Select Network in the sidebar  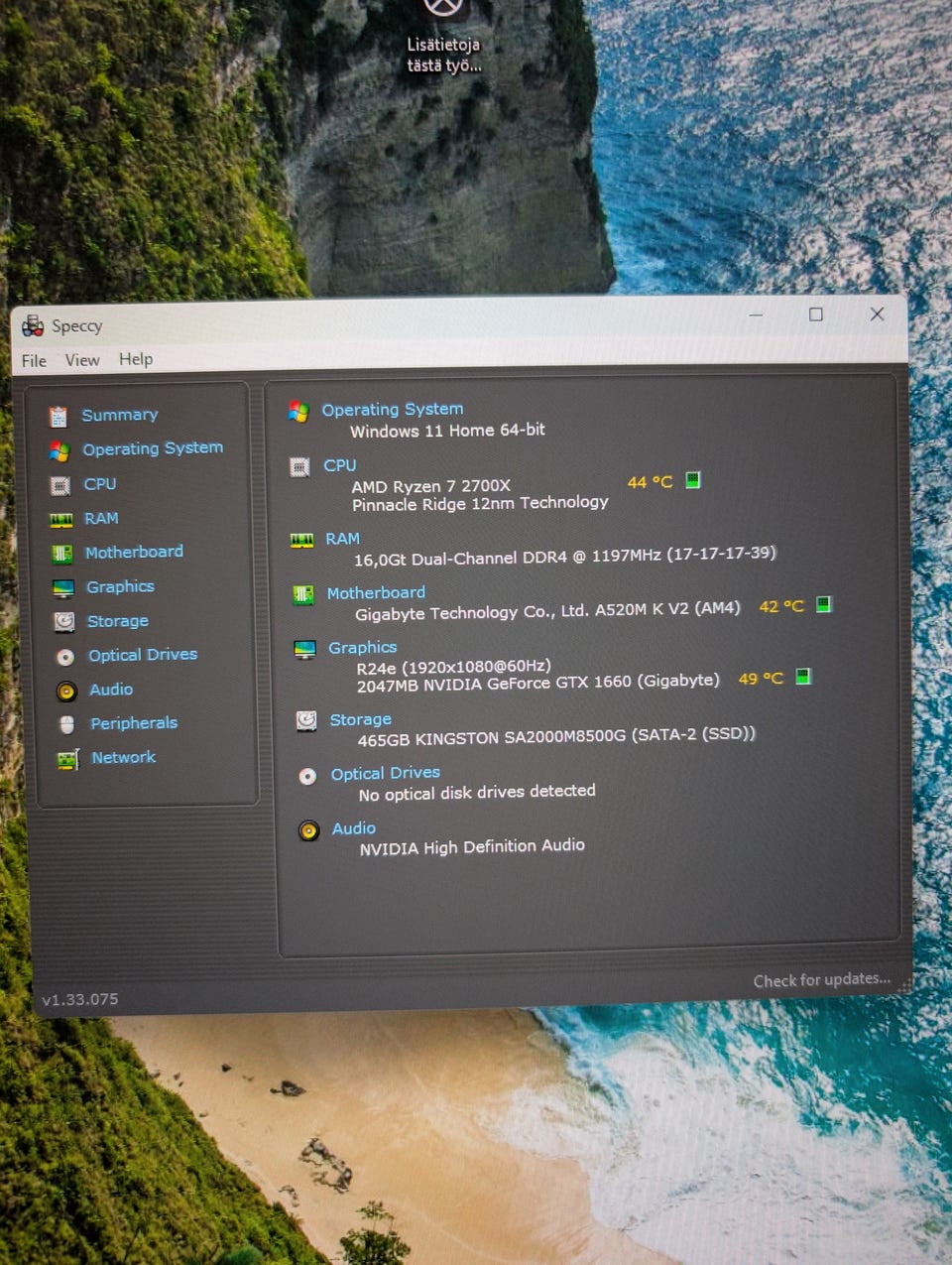point(124,757)
